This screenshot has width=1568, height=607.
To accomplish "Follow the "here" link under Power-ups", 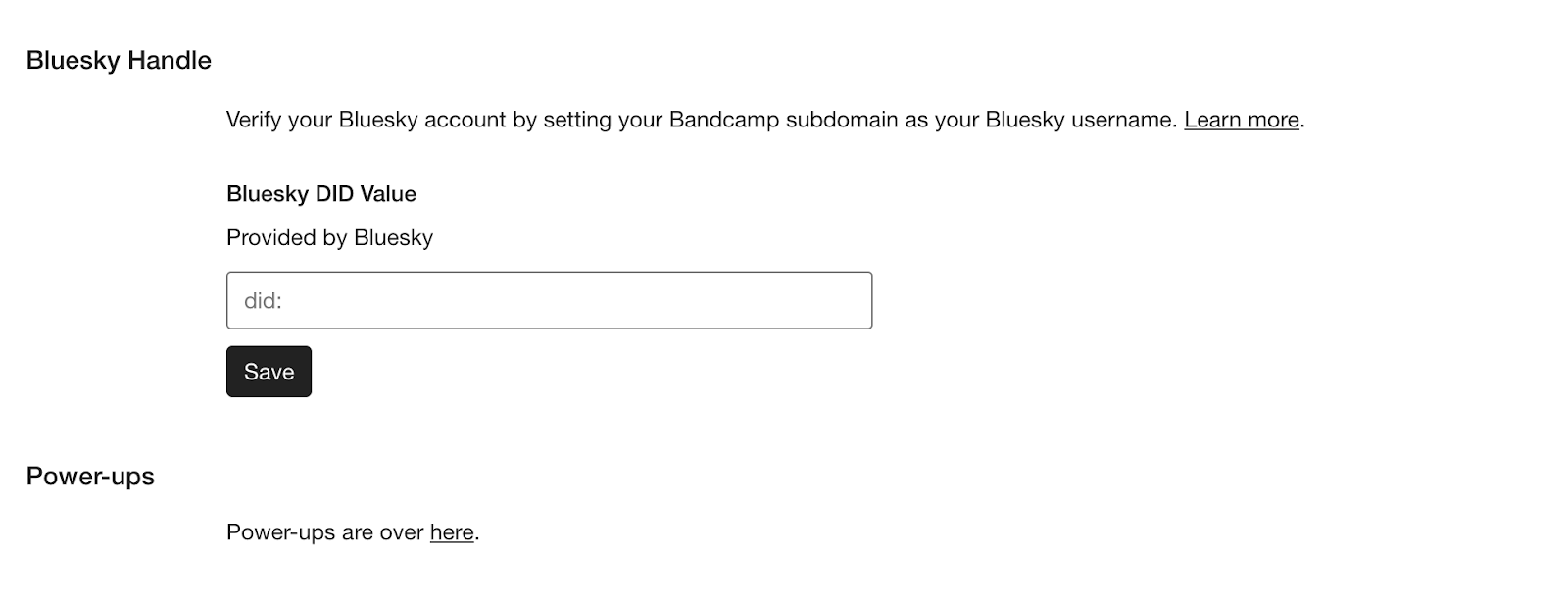I will pos(452,532).
